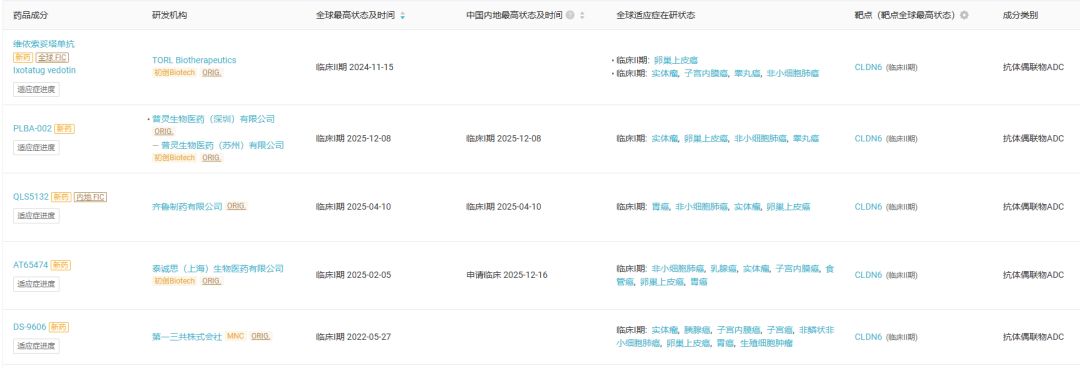Click the 内地FIC tag beside QLS5132
1080x368 pixels.
[90, 196]
